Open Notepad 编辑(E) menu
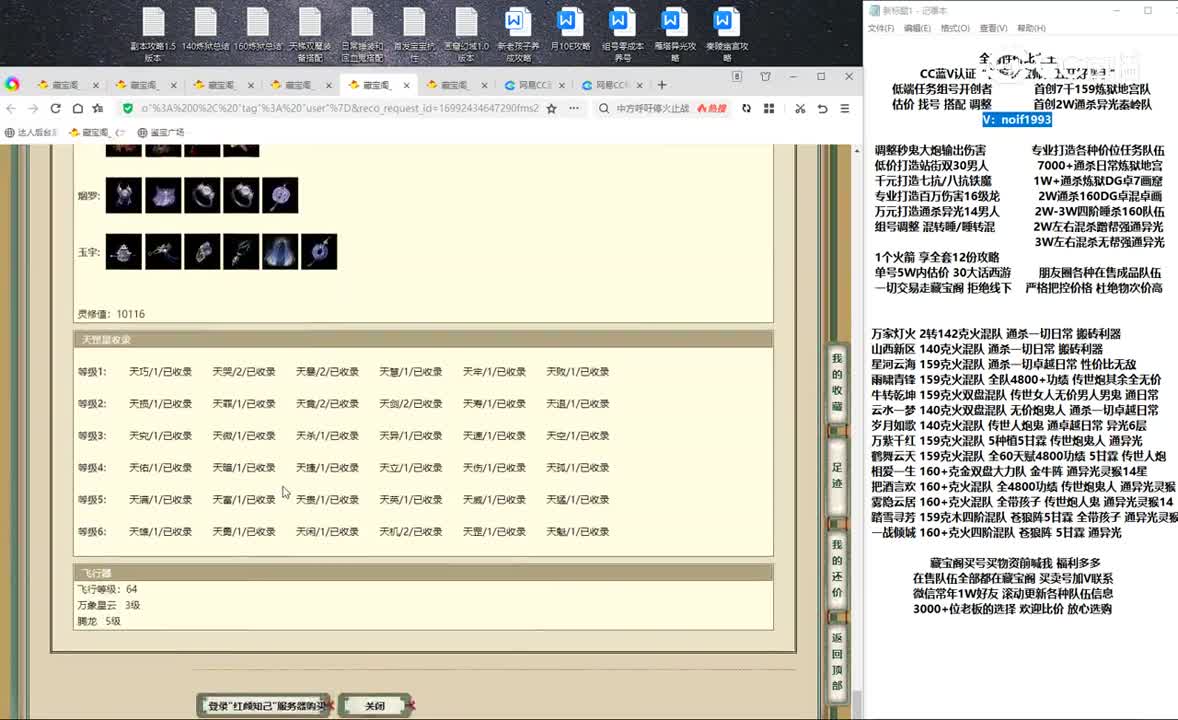This screenshot has width=1178, height=720. pos(917,28)
